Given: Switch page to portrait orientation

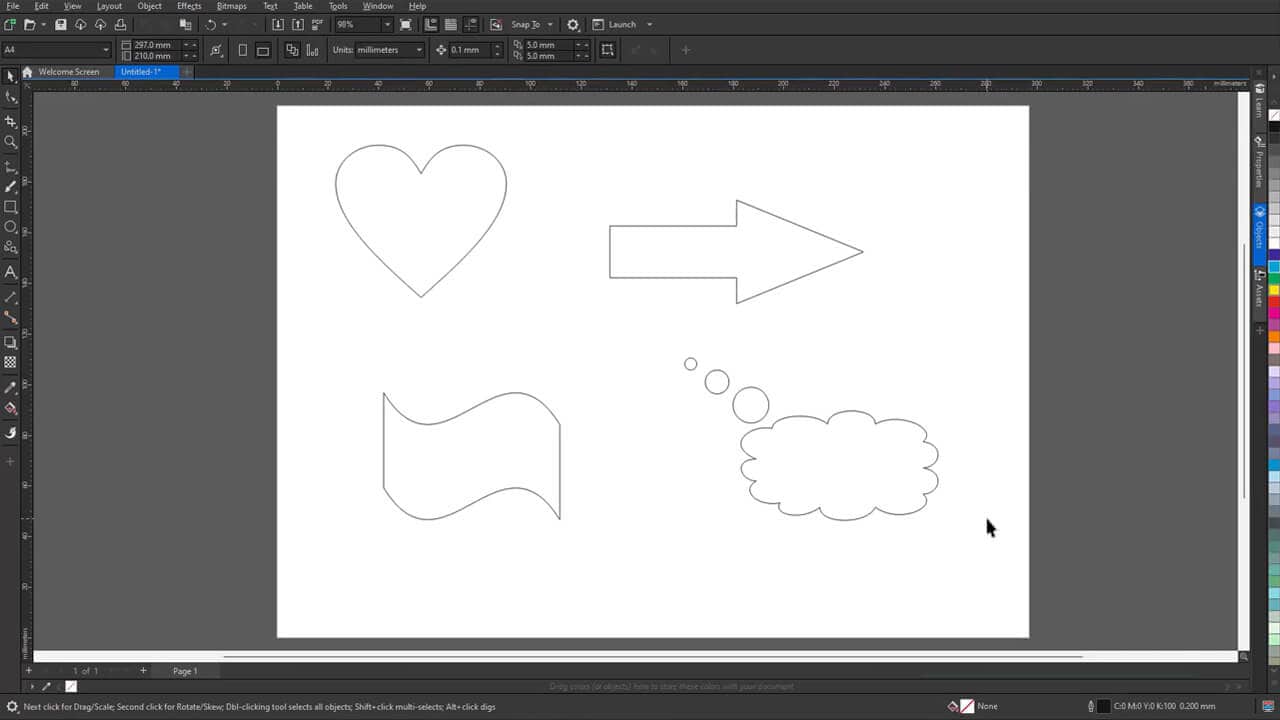Looking at the screenshot, I should click(242, 50).
